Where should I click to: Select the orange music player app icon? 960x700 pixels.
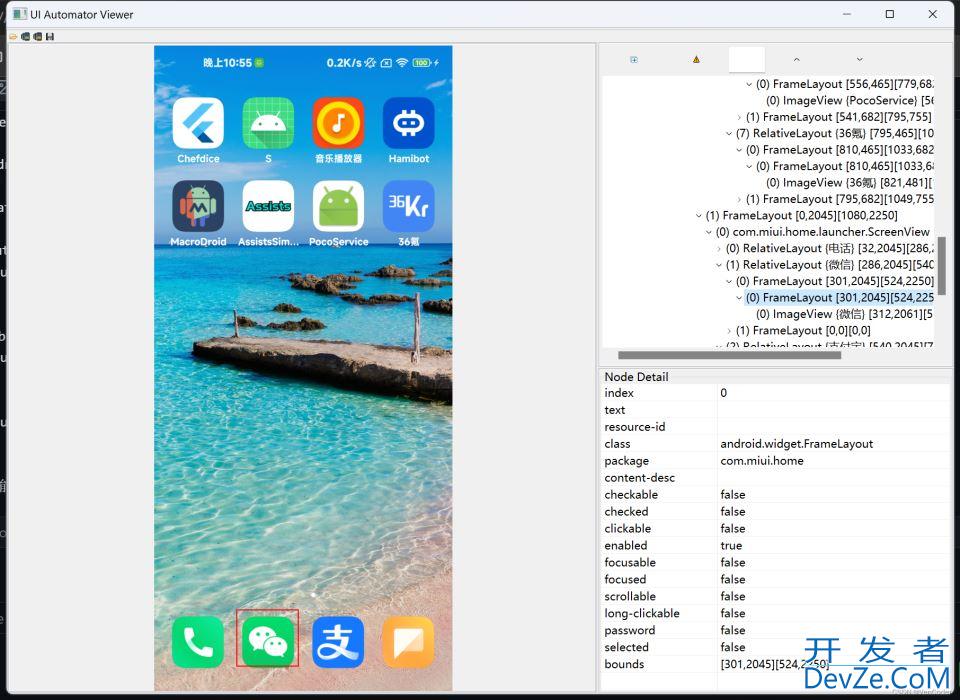pos(339,123)
